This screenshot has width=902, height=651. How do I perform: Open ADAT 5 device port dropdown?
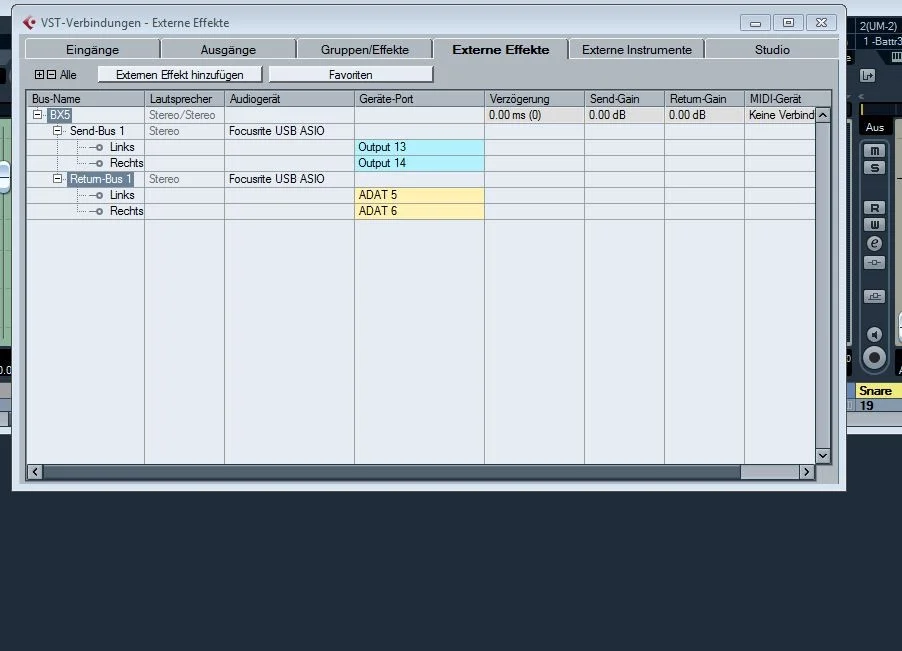pos(419,195)
